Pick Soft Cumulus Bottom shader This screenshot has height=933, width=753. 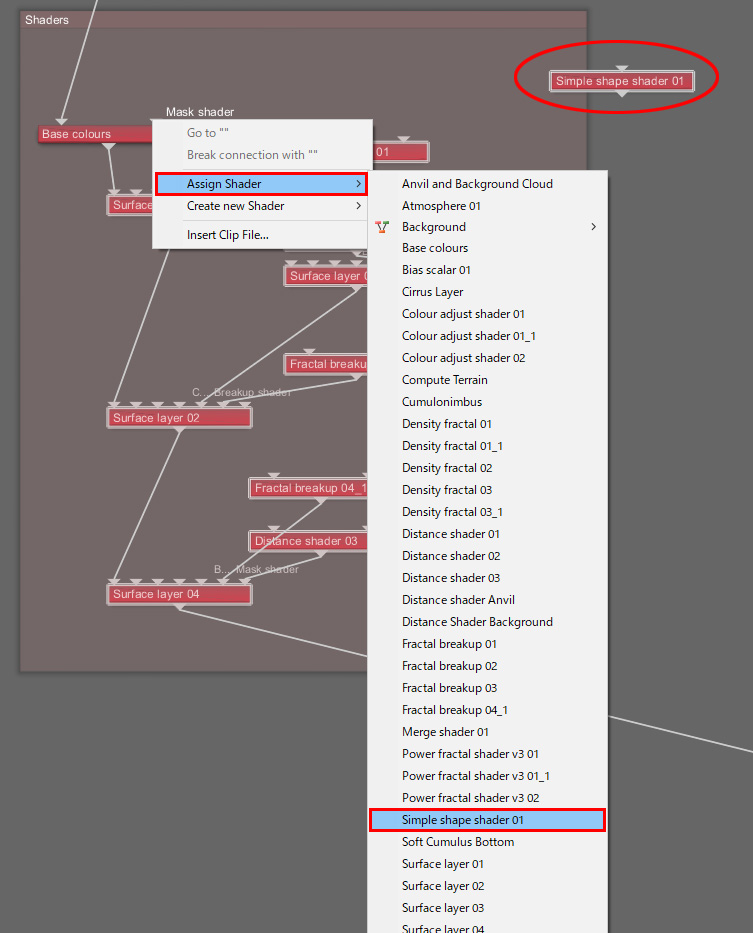click(457, 842)
